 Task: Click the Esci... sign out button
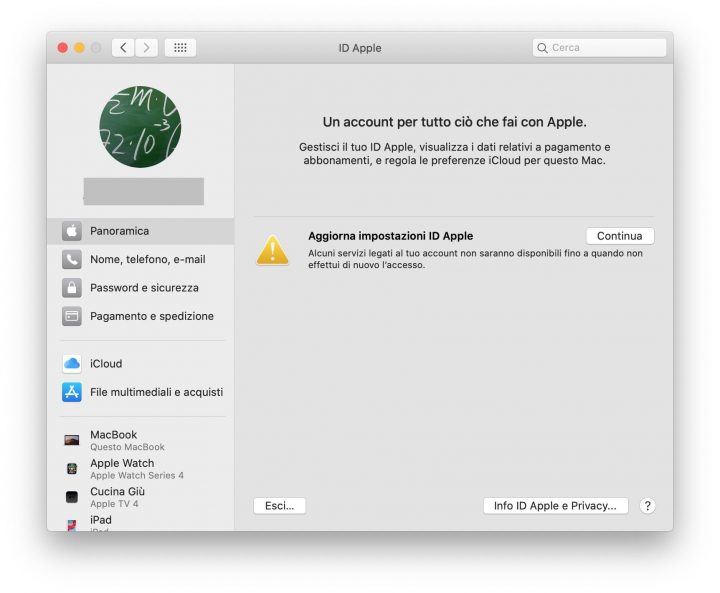pyautogui.click(x=279, y=506)
